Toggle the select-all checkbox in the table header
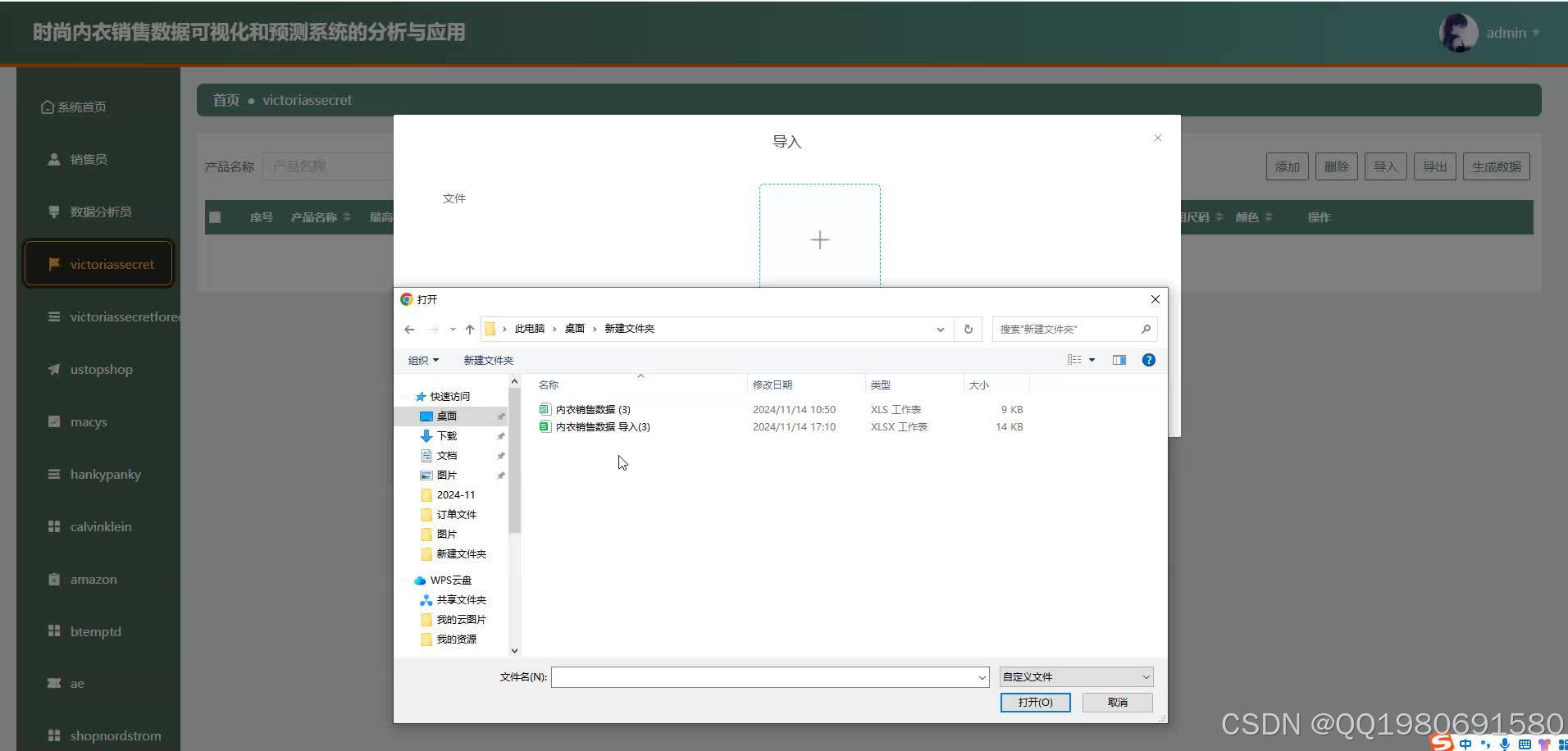 [215, 216]
